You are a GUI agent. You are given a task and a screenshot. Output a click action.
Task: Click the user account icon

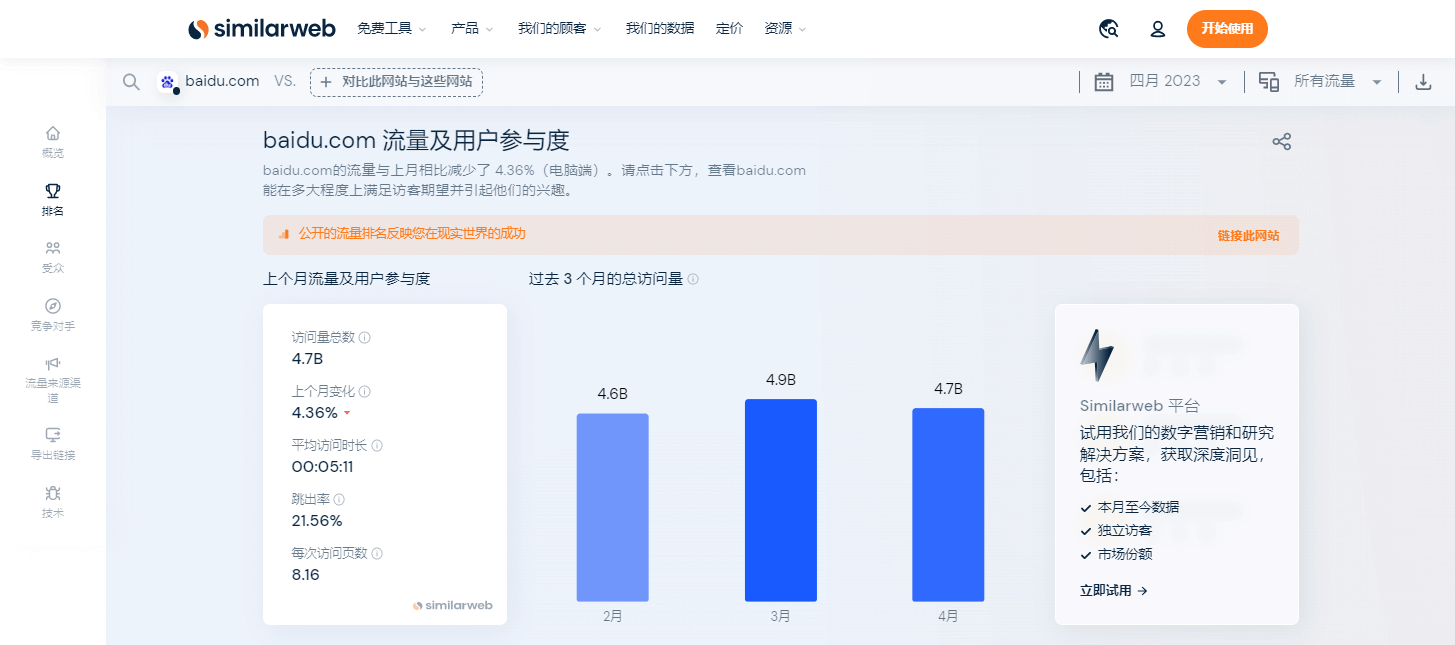(1158, 29)
